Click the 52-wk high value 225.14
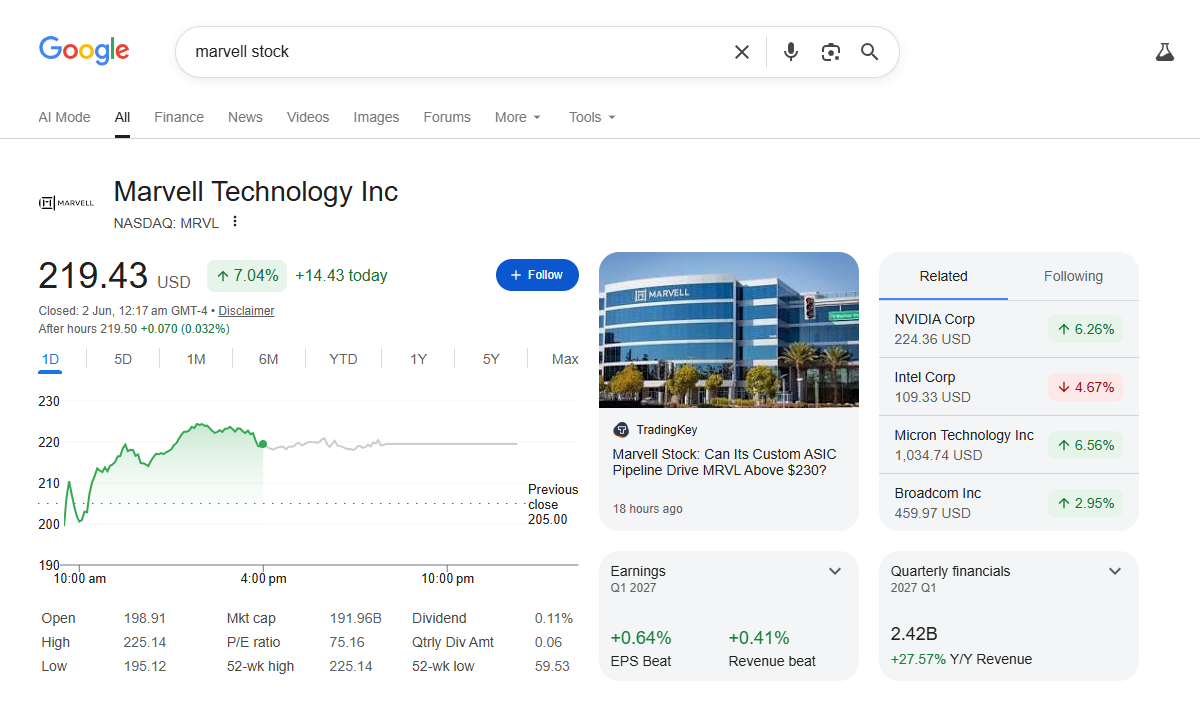 (x=351, y=666)
